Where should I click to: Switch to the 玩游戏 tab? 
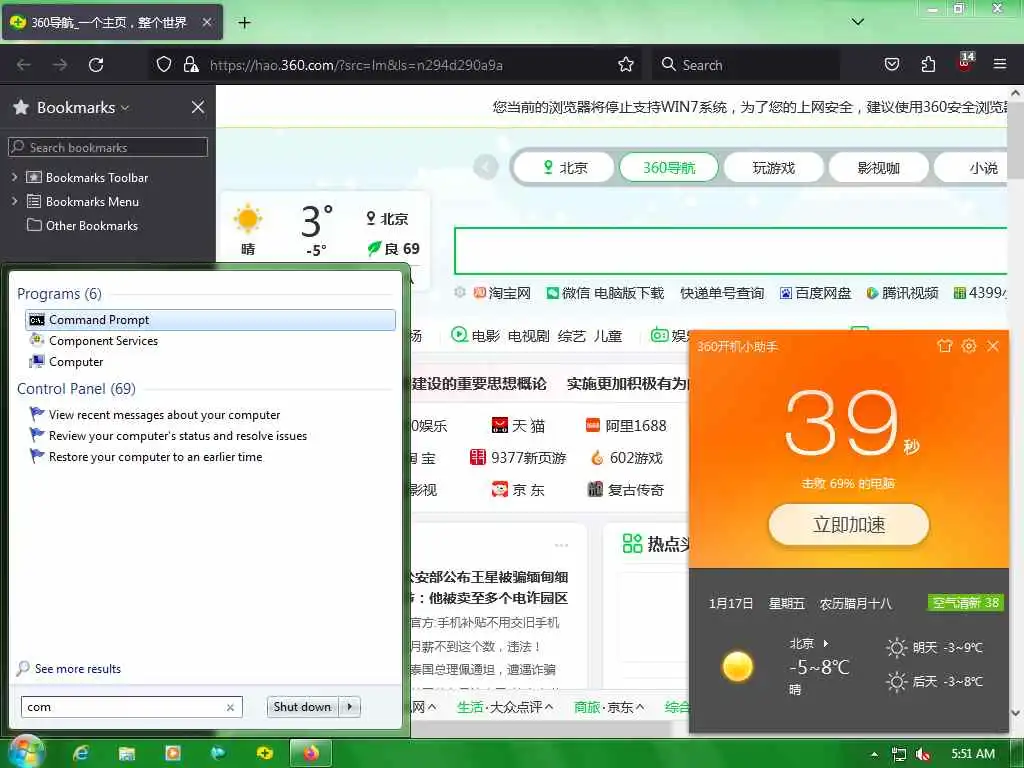tap(773, 167)
